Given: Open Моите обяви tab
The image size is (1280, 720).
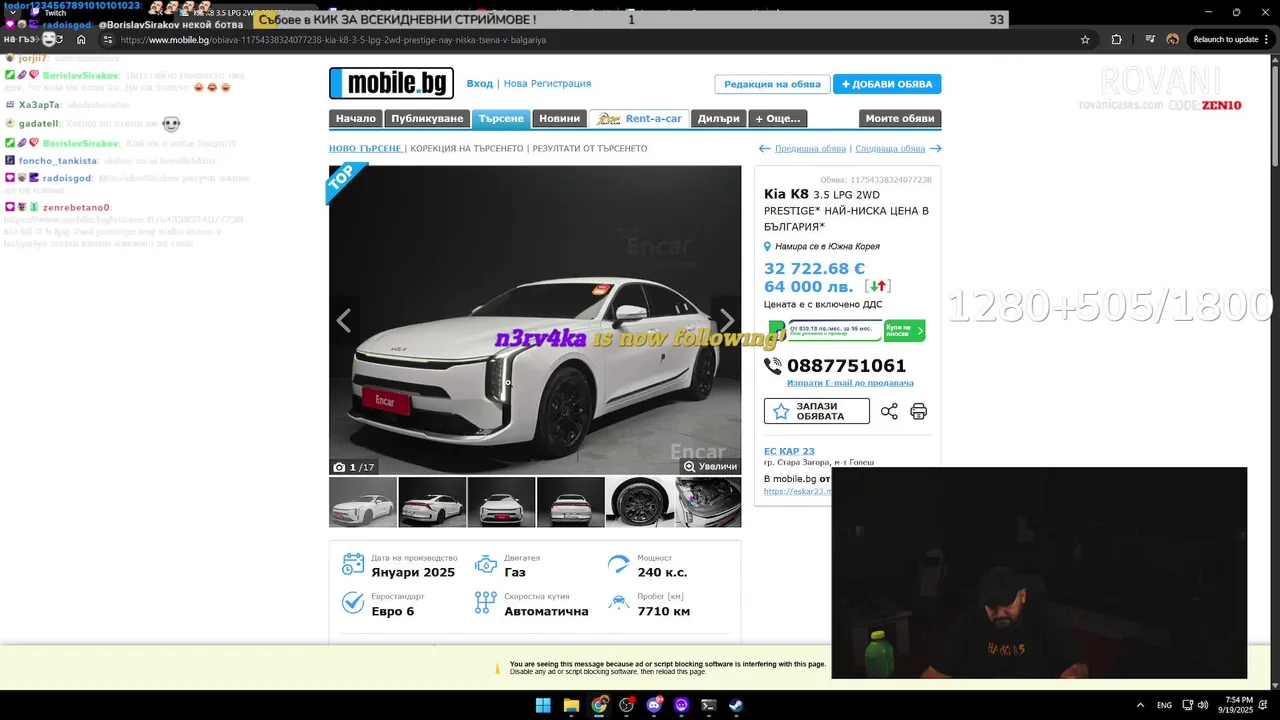Looking at the screenshot, I should [x=900, y=119].
